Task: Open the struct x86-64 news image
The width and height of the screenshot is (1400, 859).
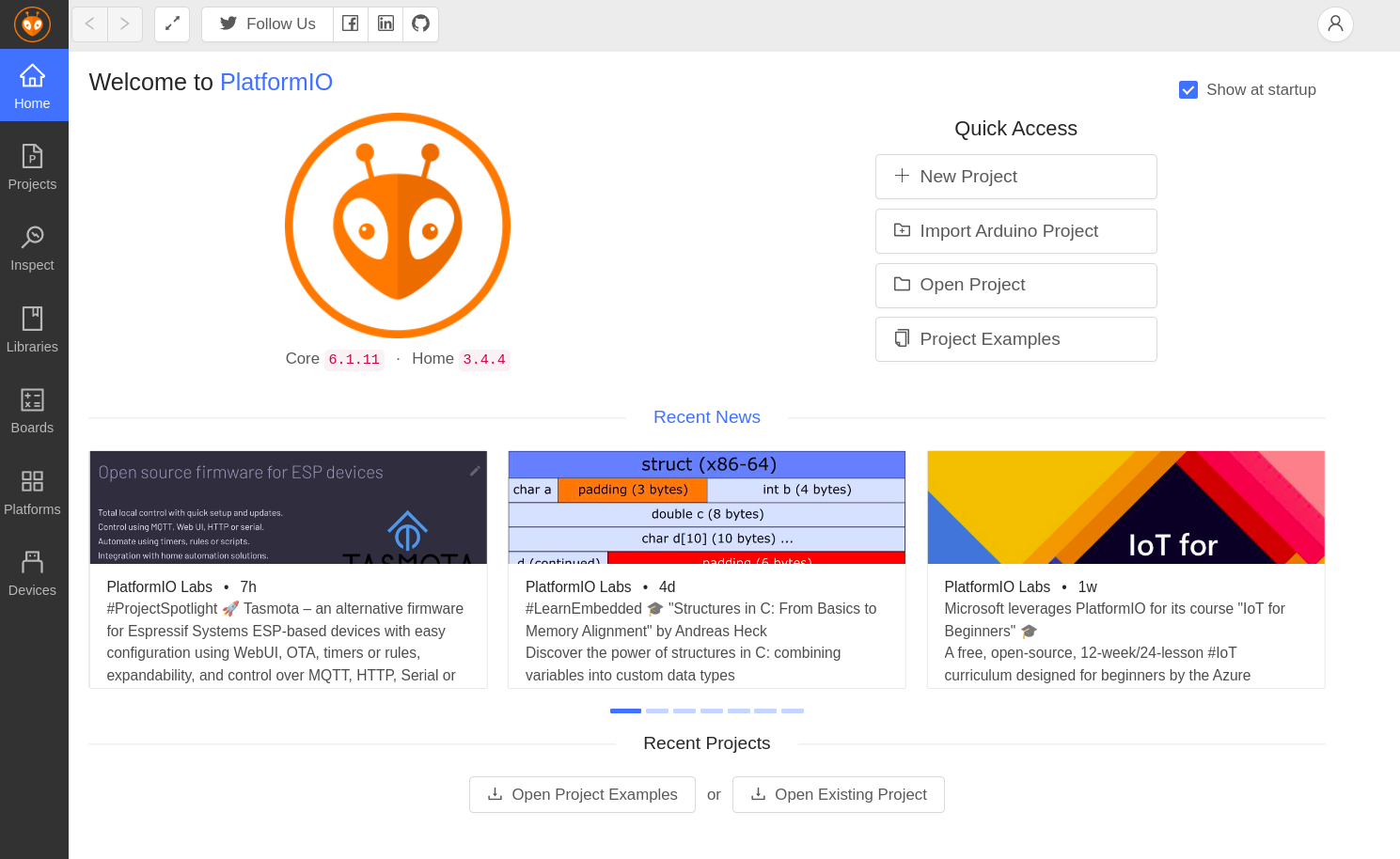Action: [x=707, y=508]
